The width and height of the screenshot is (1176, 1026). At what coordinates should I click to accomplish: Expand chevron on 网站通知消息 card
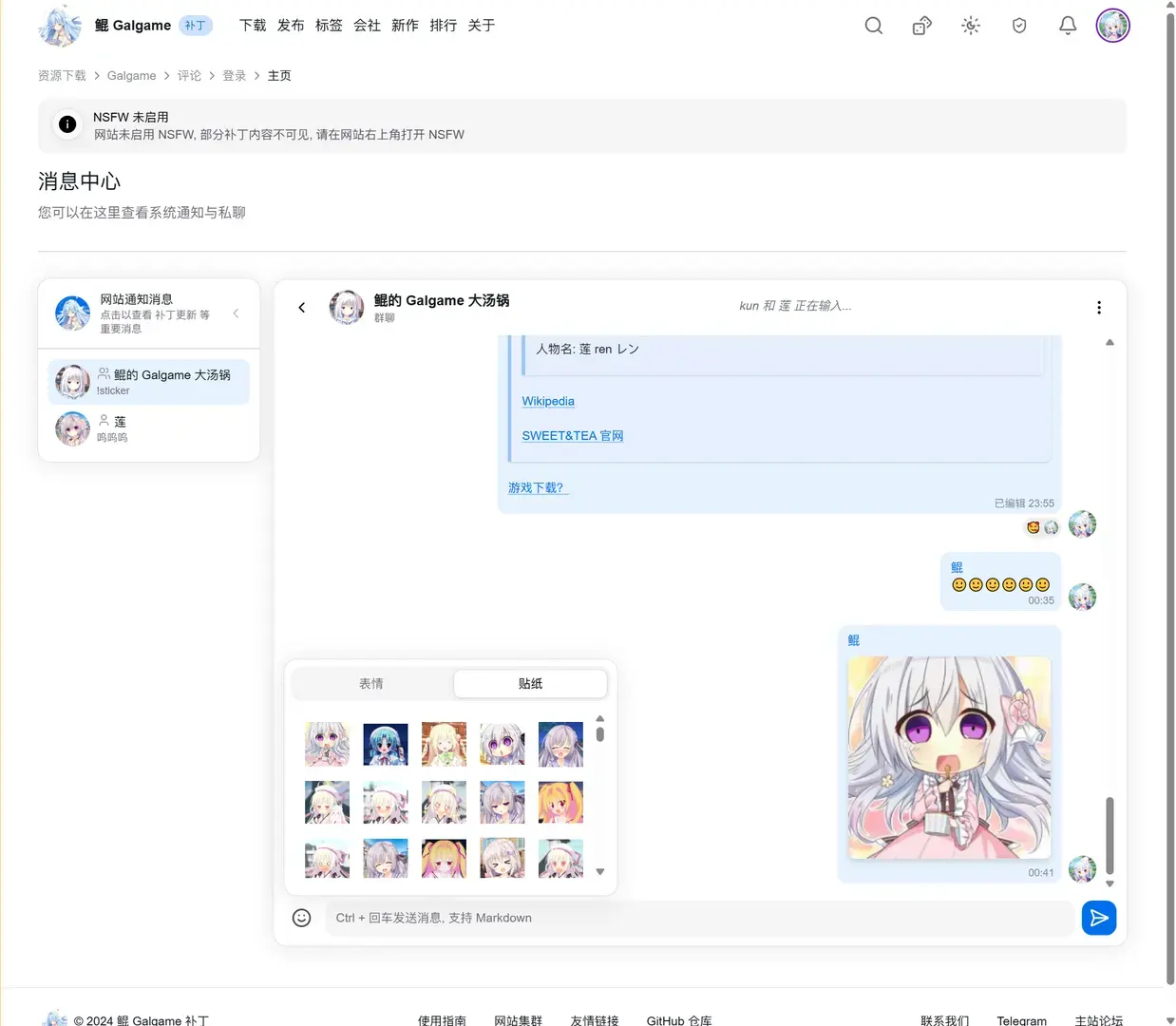[236, 313]
